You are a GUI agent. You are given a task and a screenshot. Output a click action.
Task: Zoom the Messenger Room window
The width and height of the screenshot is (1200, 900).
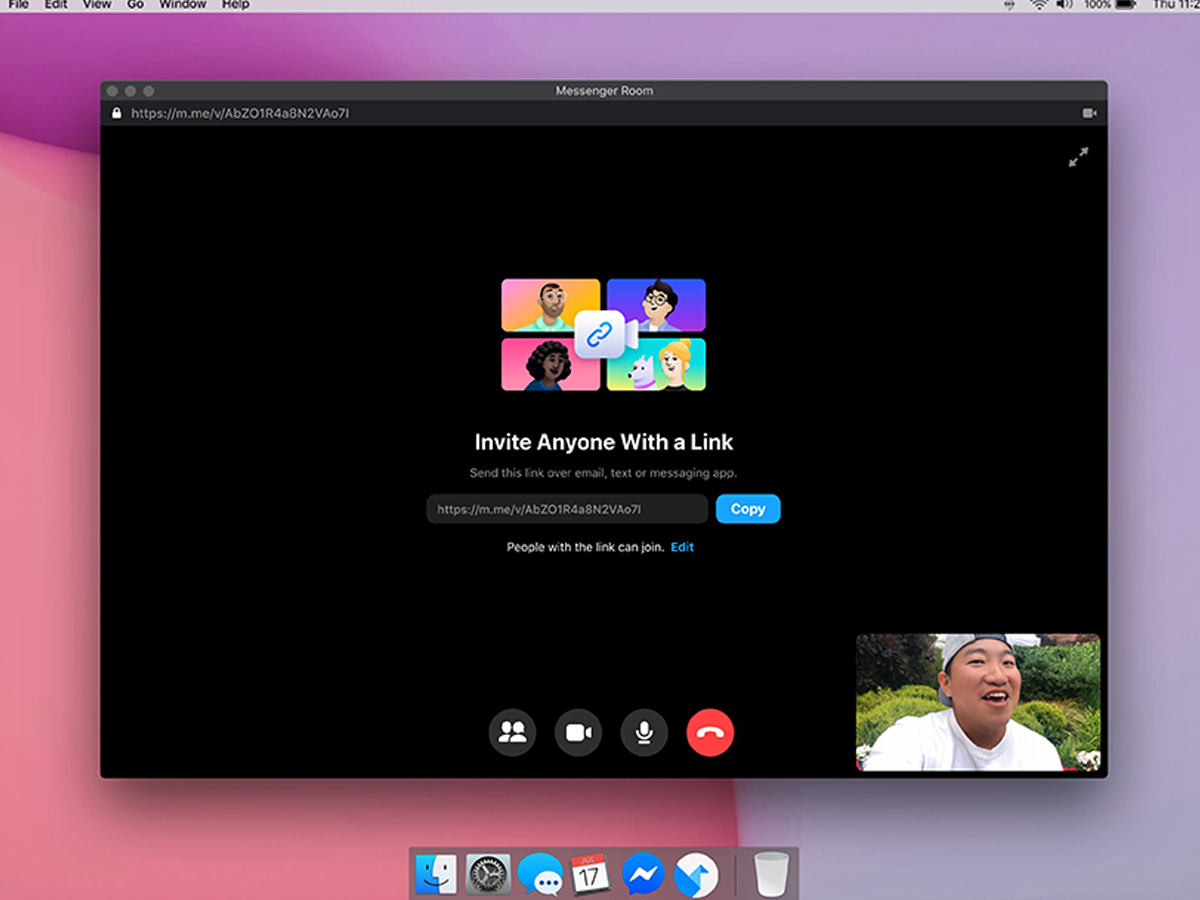pos(149,91)
